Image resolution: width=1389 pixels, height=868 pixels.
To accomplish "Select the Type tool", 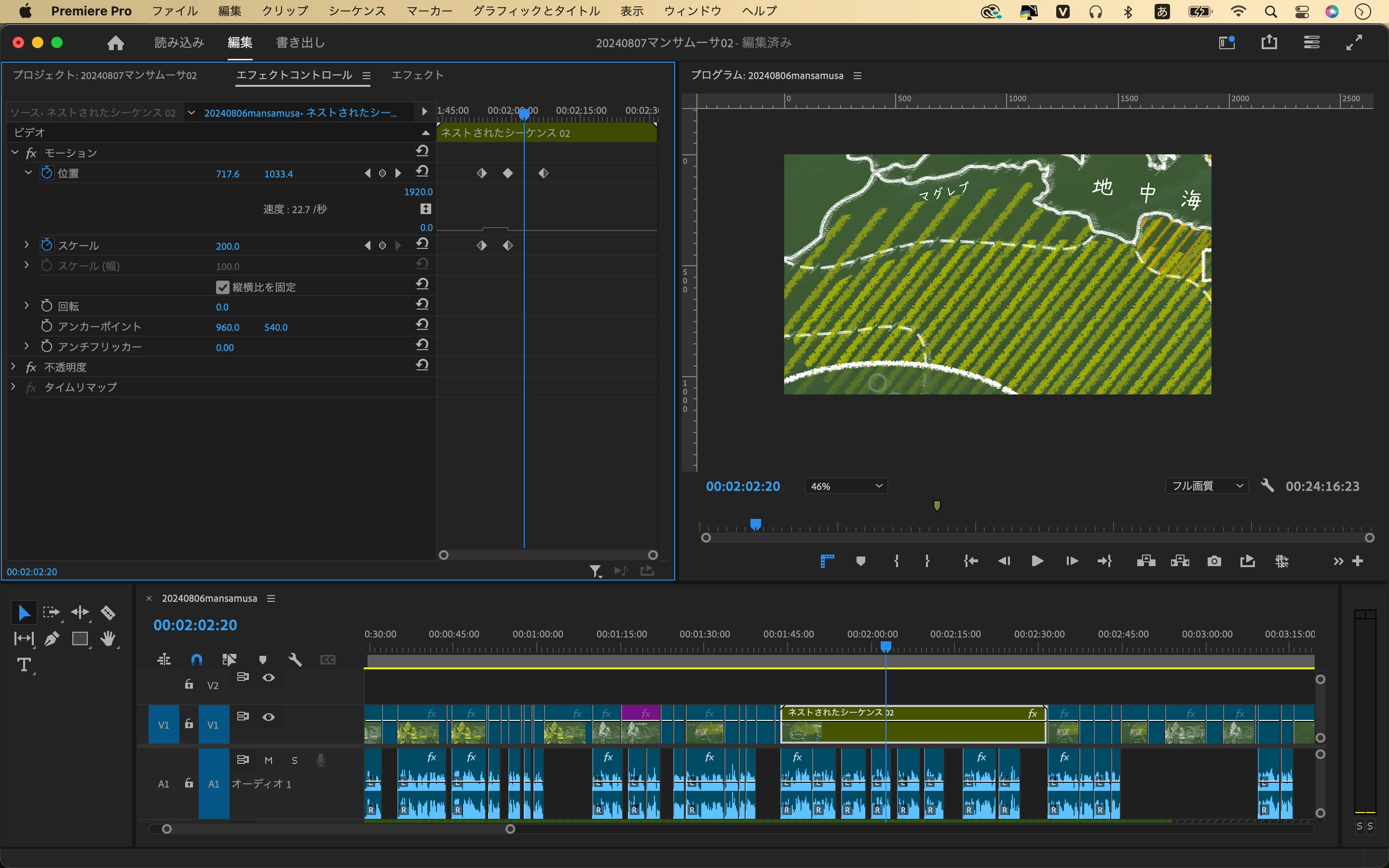I will [x=24, y=665].
